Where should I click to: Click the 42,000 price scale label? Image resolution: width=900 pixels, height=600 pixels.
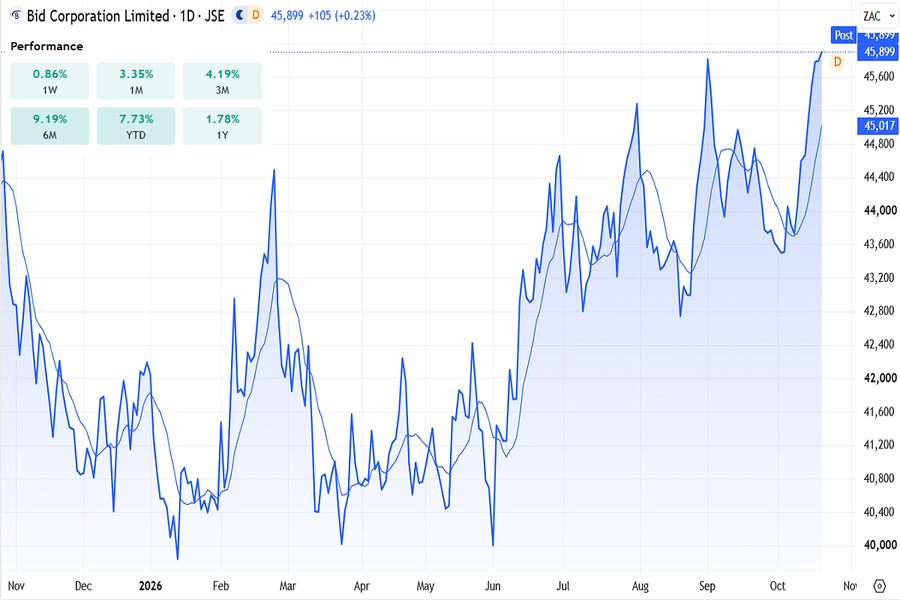[x=880, y=378]
